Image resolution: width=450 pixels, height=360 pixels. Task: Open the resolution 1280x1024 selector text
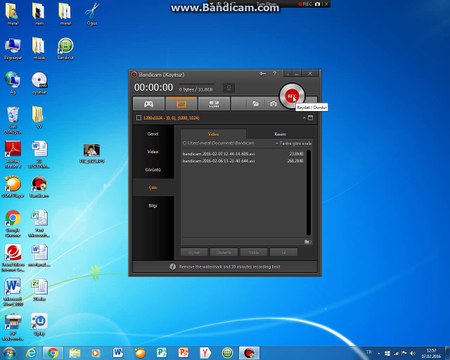point(171,118)
